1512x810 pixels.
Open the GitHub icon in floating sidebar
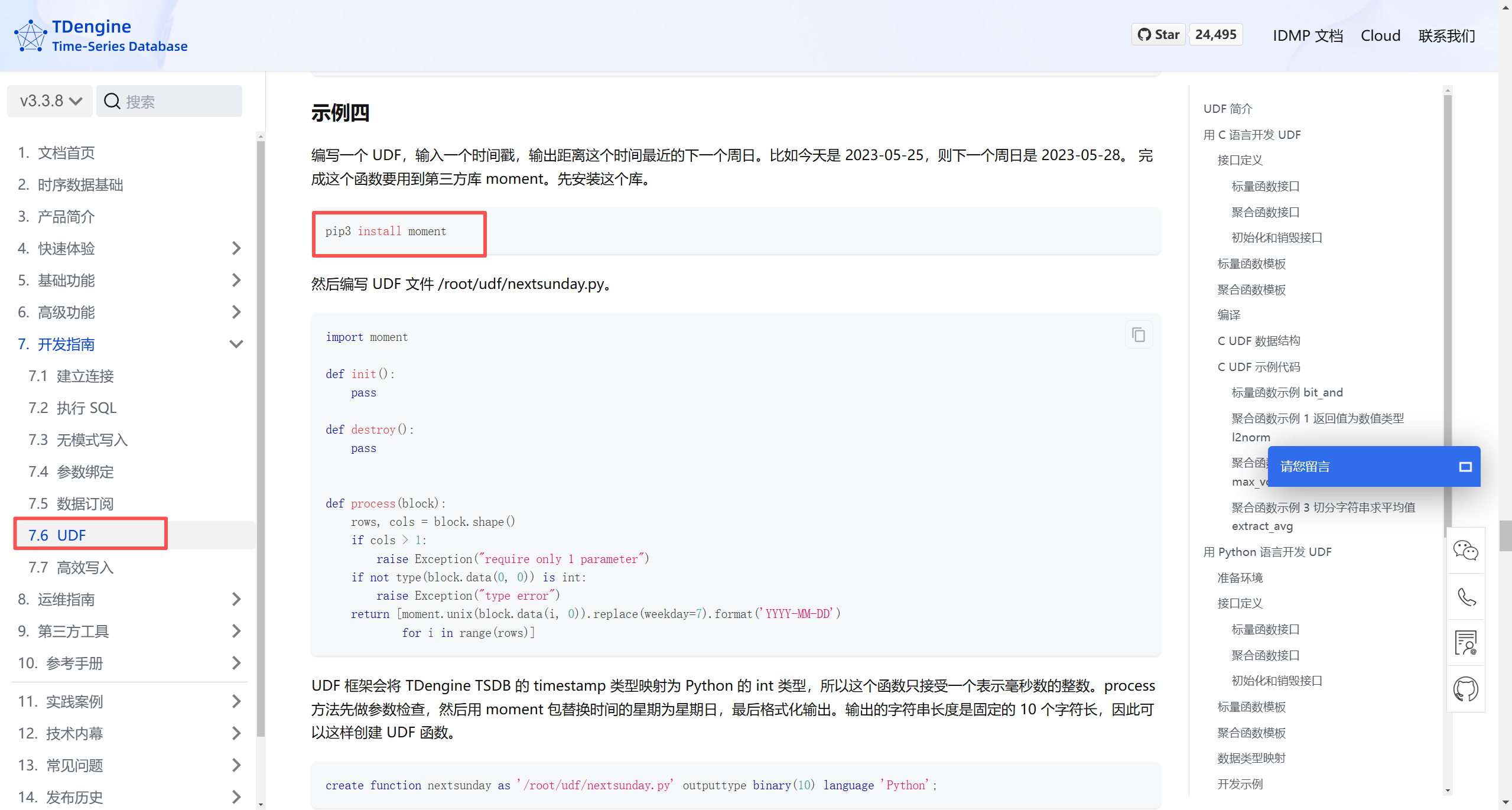(1465, 689)
